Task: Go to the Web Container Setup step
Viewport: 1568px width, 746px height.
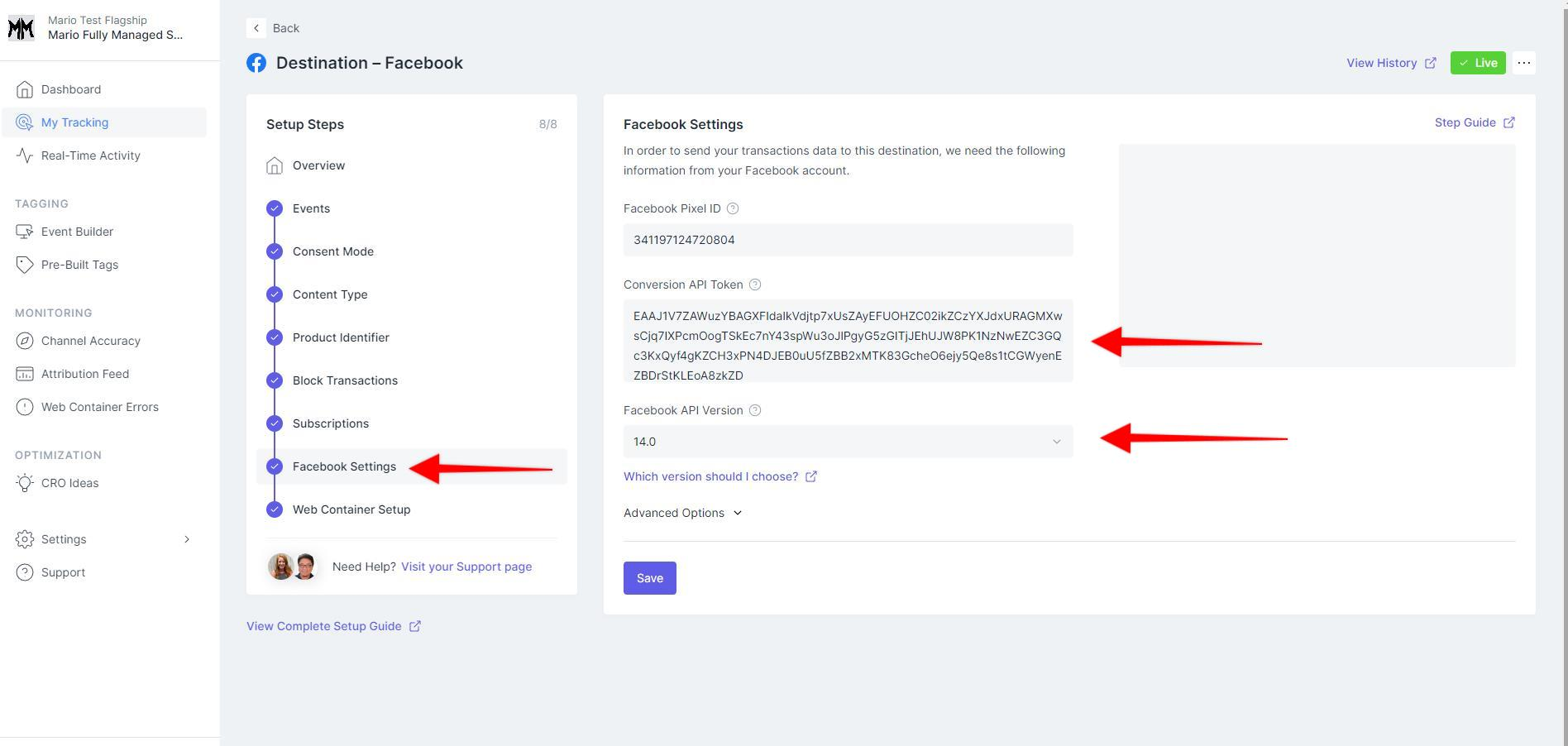Action: pos(351,509)
